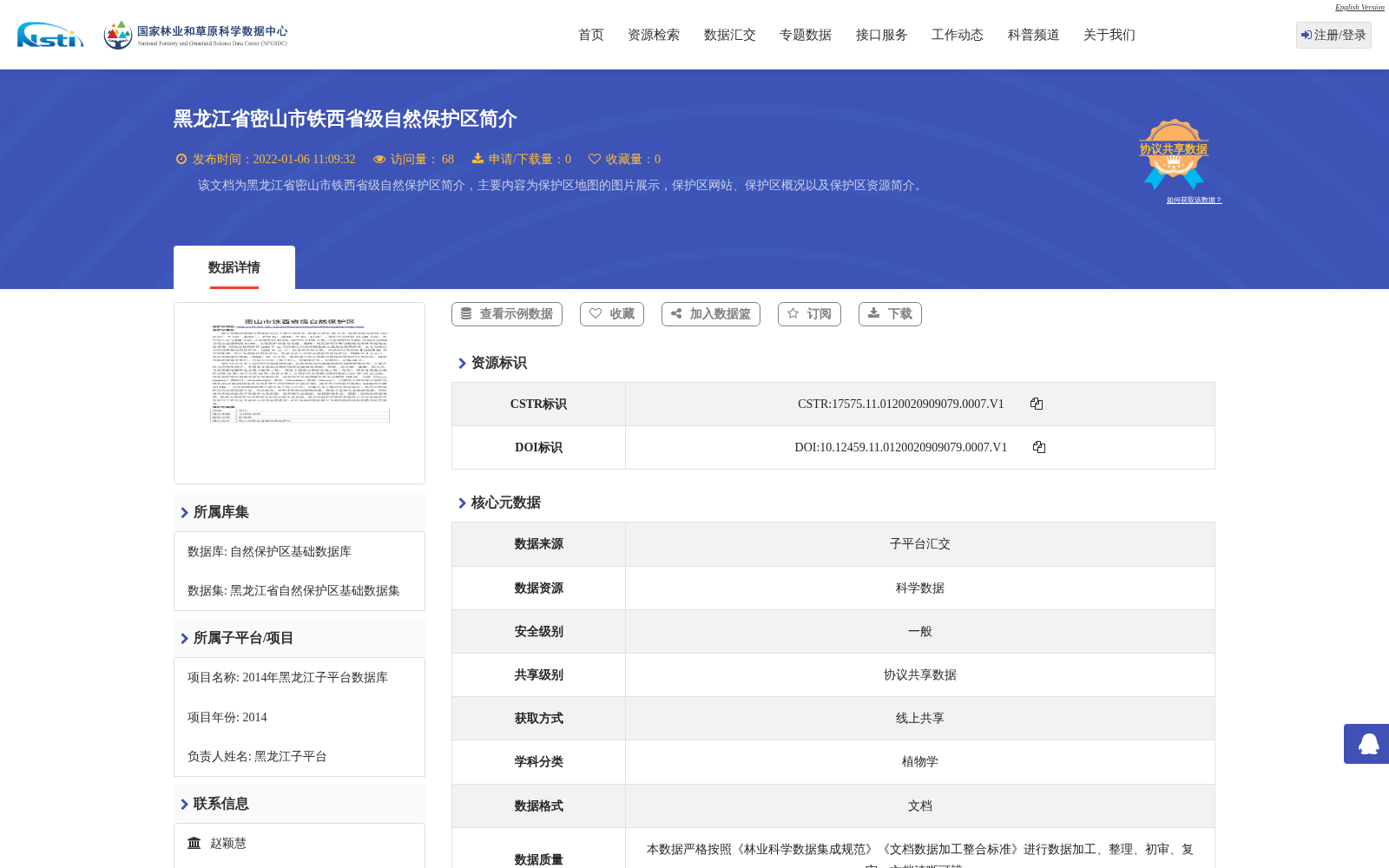Screen dimensions: 1389x868
Task: Open 工作动态 menu item
Action: coord(958,35)
